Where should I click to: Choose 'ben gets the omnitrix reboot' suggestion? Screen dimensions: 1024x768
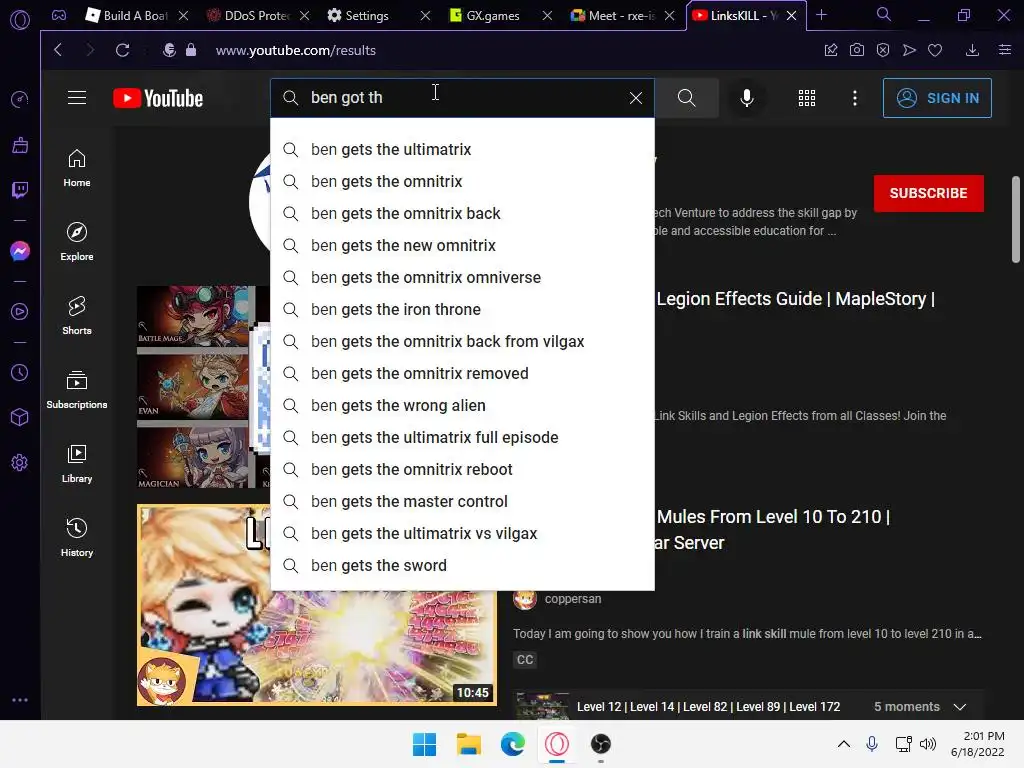point(462,470)
